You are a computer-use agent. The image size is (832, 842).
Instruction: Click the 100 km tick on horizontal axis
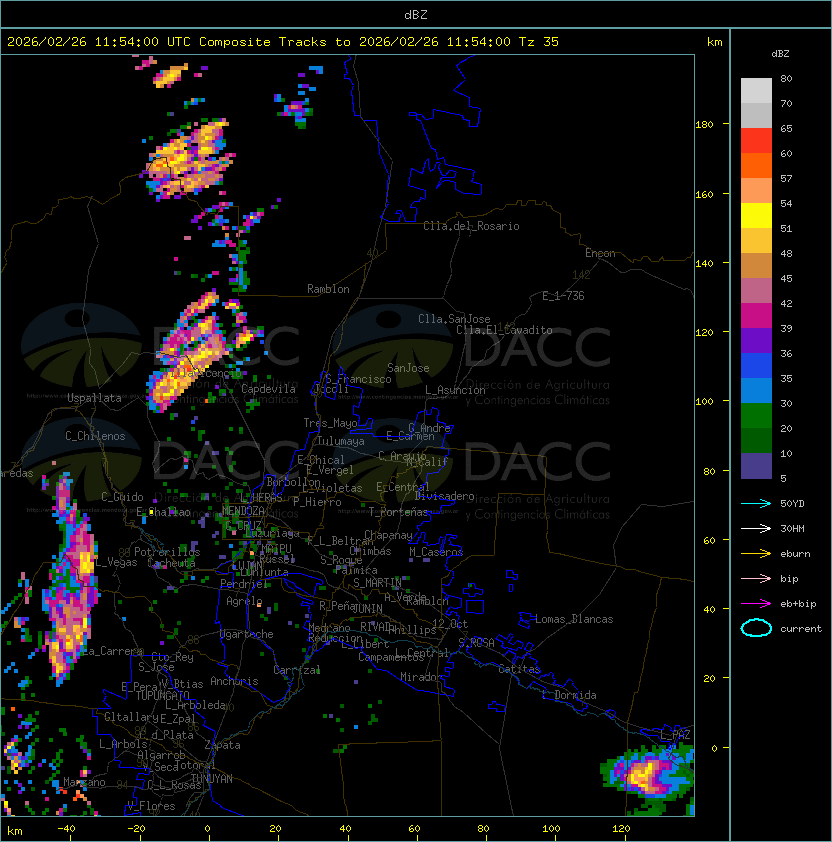[551, 829]
